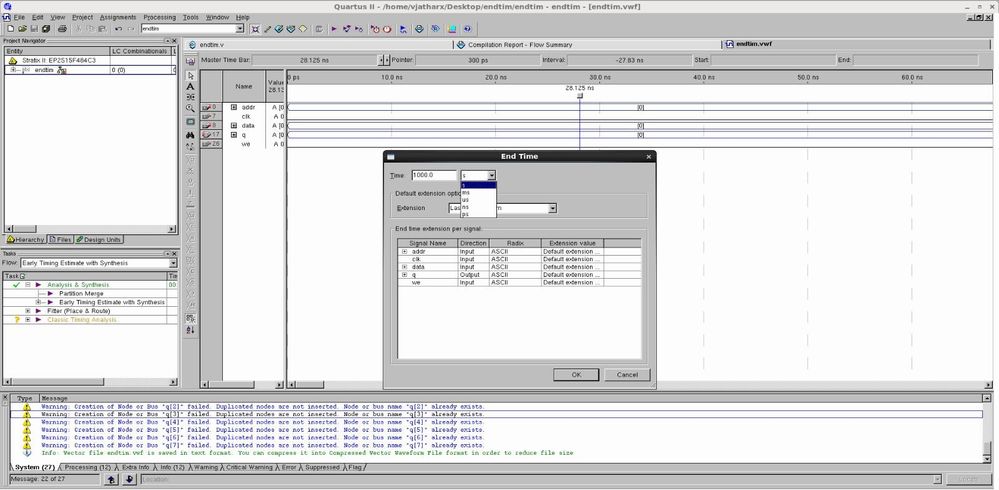This screenshot has height=490, width=999.
Task: Open the Help icon at toolbar end
Action: [468, 29]
